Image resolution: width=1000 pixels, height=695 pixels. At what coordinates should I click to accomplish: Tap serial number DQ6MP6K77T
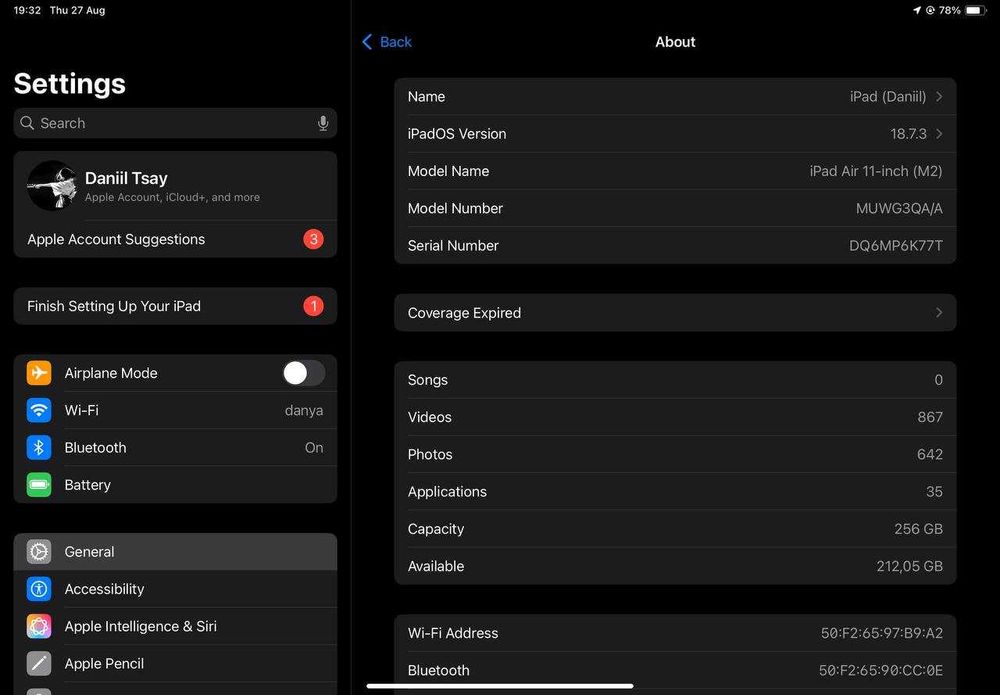895,245
